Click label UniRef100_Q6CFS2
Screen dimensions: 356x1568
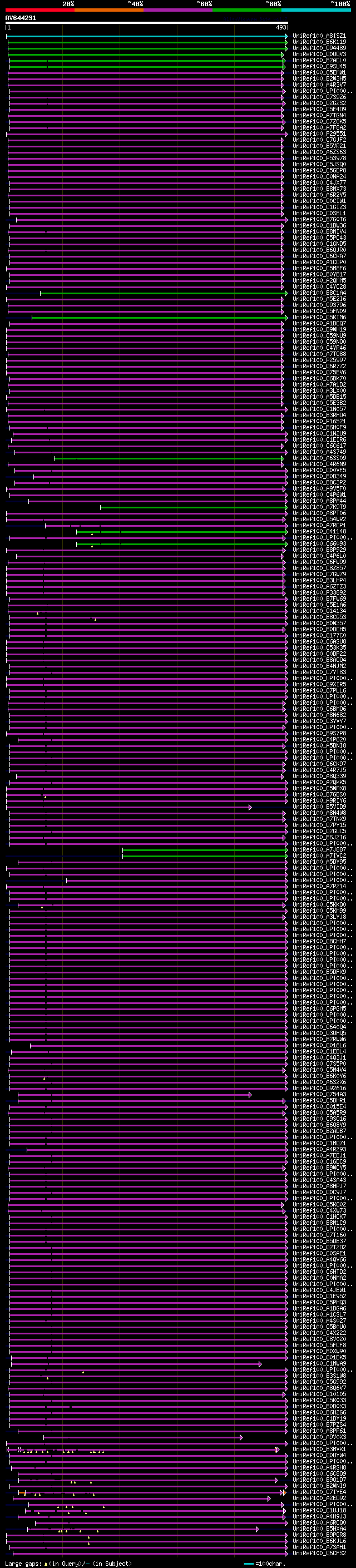319,1553
